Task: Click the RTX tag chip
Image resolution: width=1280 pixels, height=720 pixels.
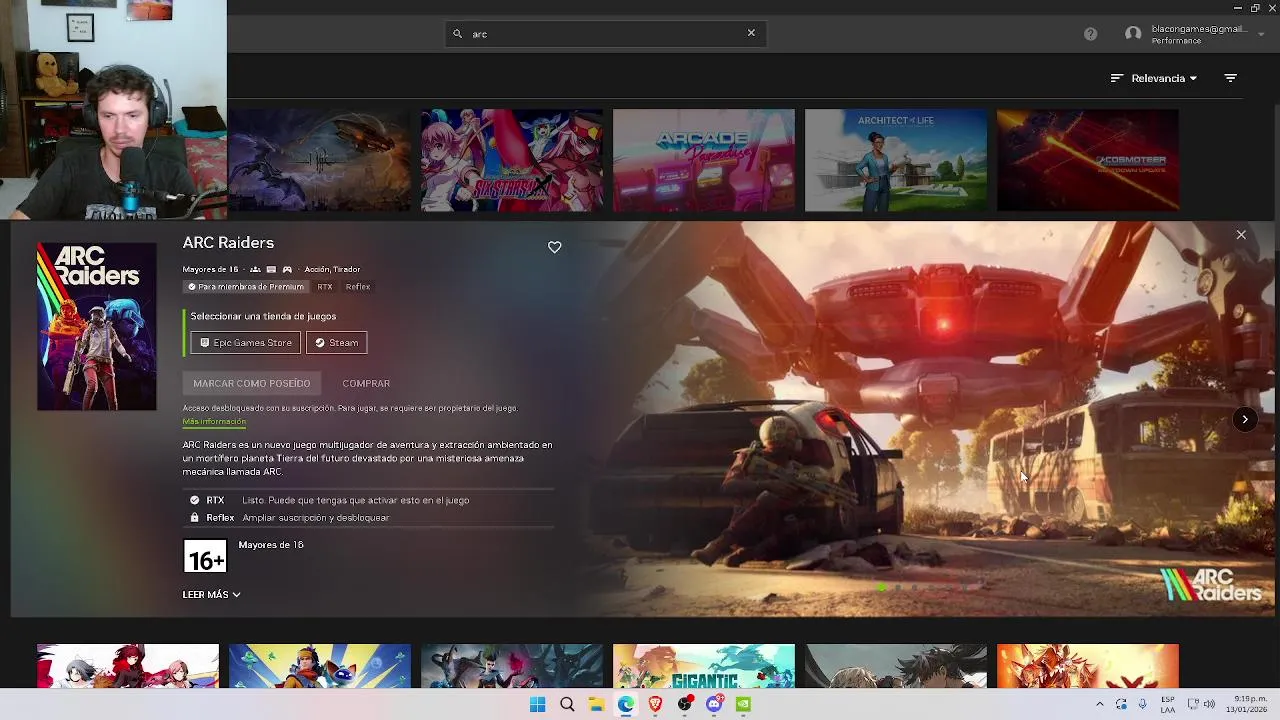Action: coord(325,287)
